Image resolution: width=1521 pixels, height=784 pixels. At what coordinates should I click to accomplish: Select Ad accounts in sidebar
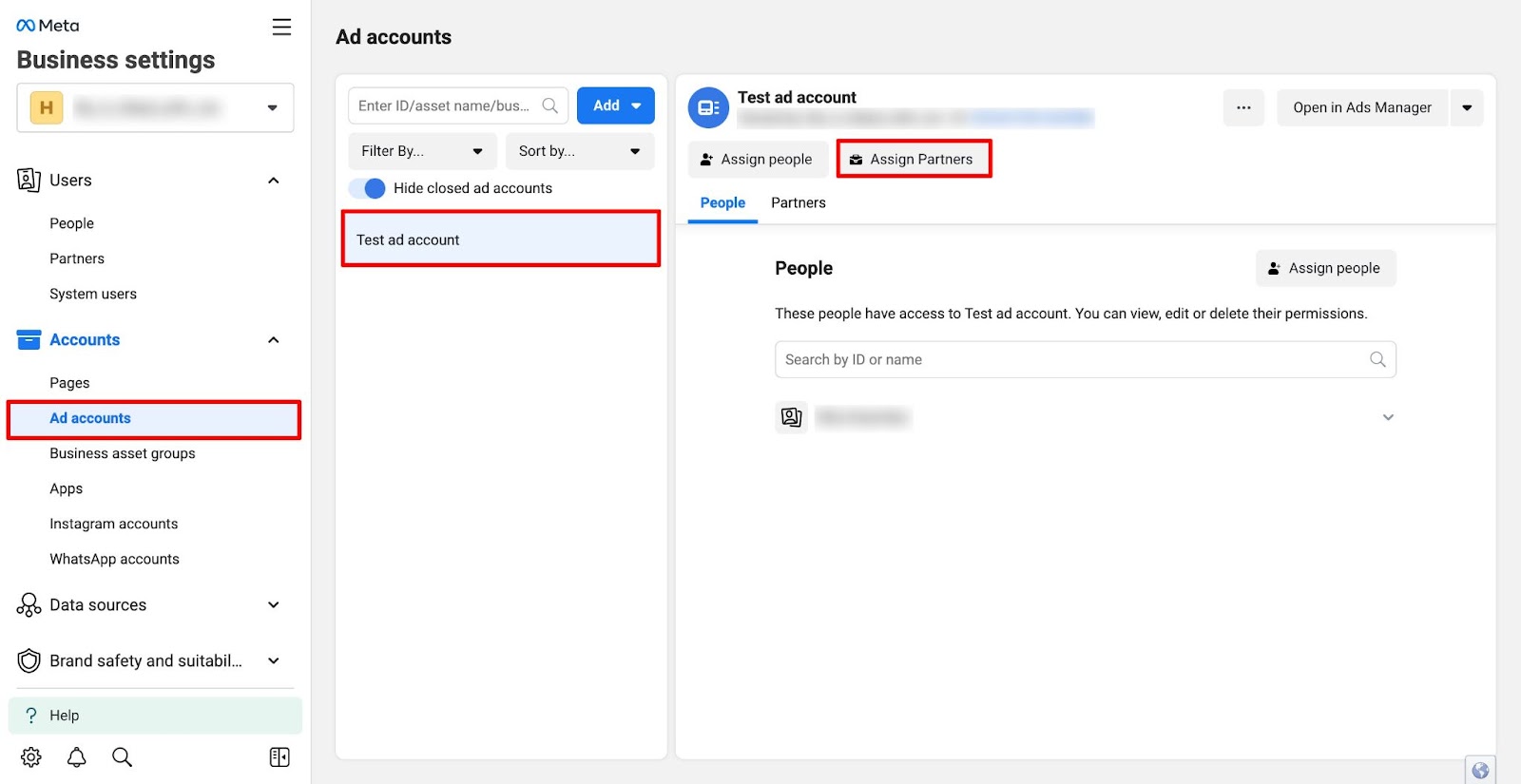coord(154,419)
